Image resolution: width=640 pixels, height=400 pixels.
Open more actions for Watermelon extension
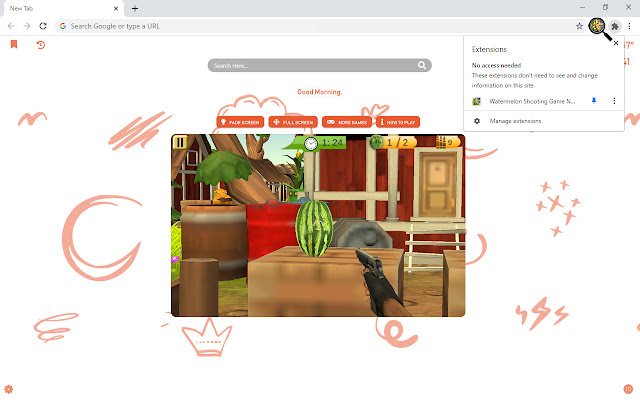pyautogui.click(x=614, y=101)
